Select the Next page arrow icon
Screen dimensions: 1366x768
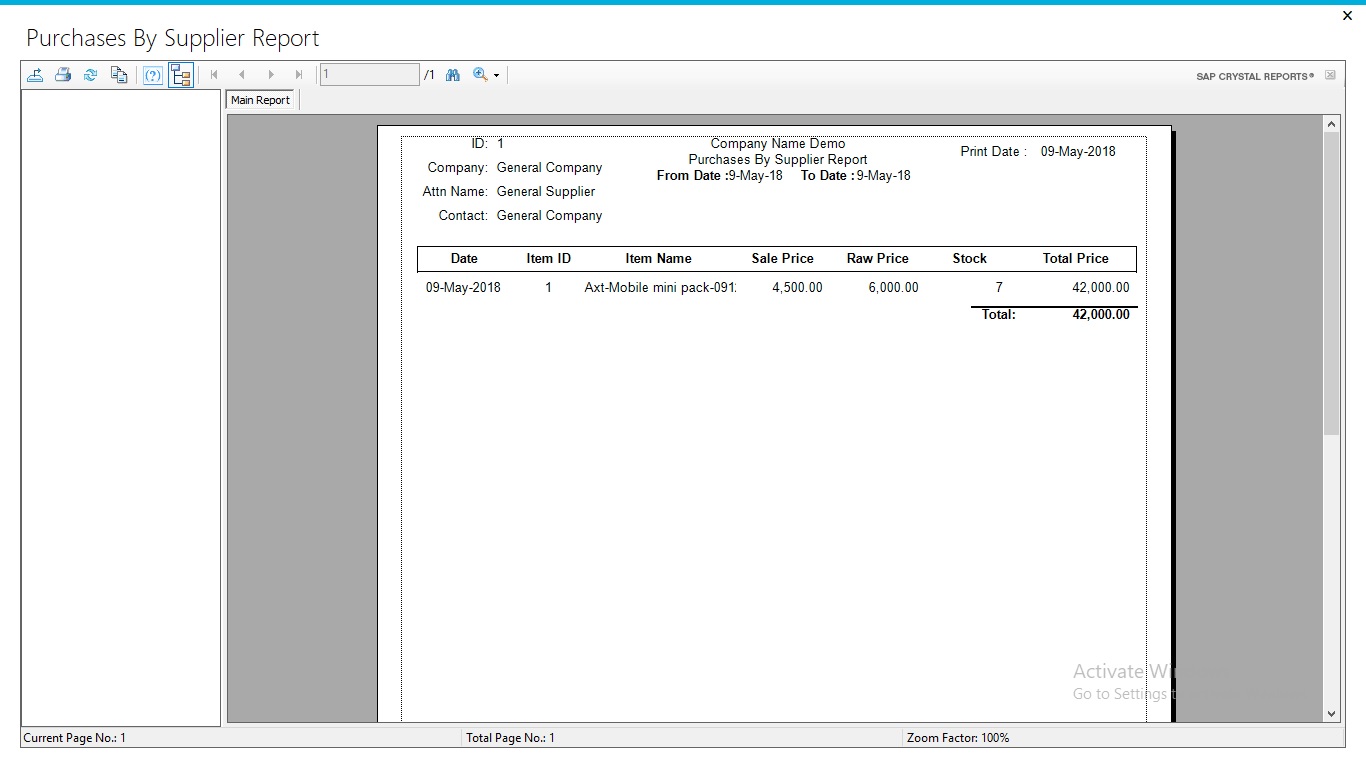point(271,74)
